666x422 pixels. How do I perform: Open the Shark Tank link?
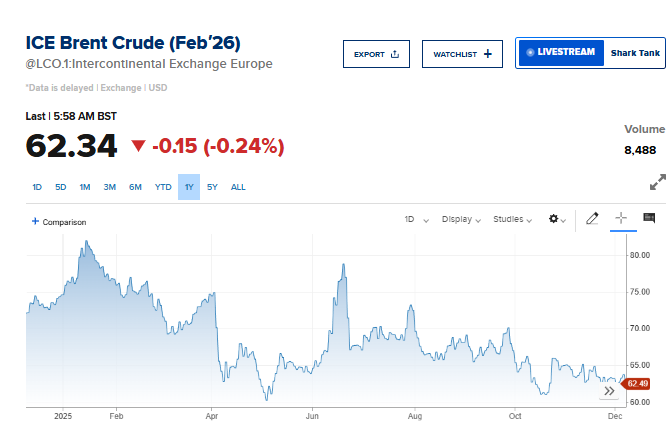pos(633,52)
